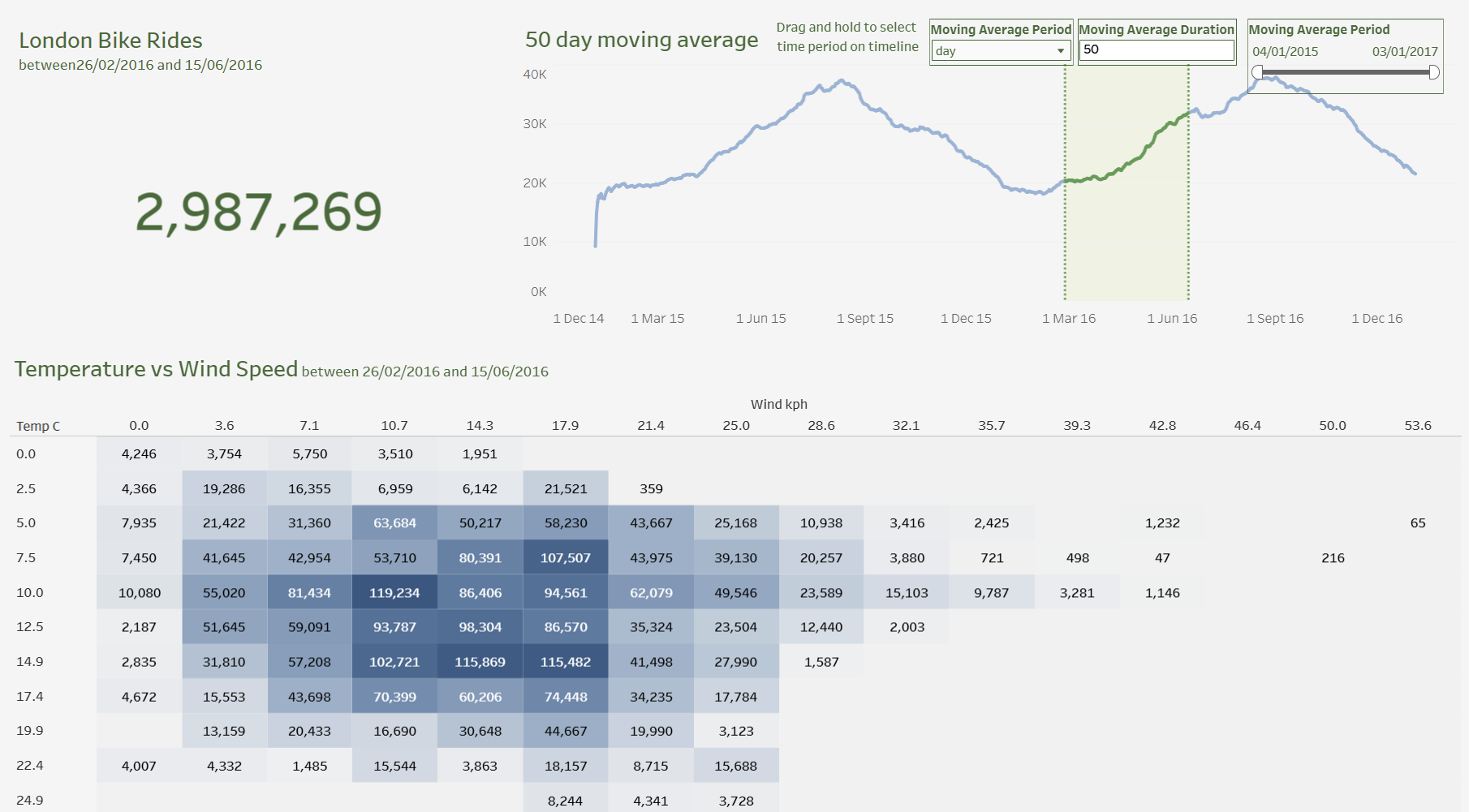
Task: Click the 10.7 wind speed column header
Action: click(394, 425)
